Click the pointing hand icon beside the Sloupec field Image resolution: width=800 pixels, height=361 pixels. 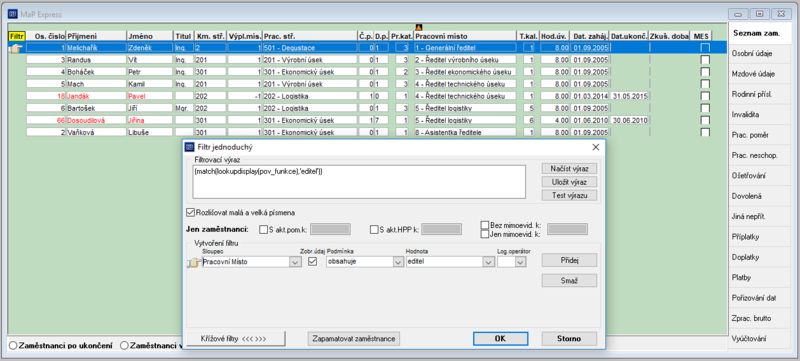[x=194, y=263]
